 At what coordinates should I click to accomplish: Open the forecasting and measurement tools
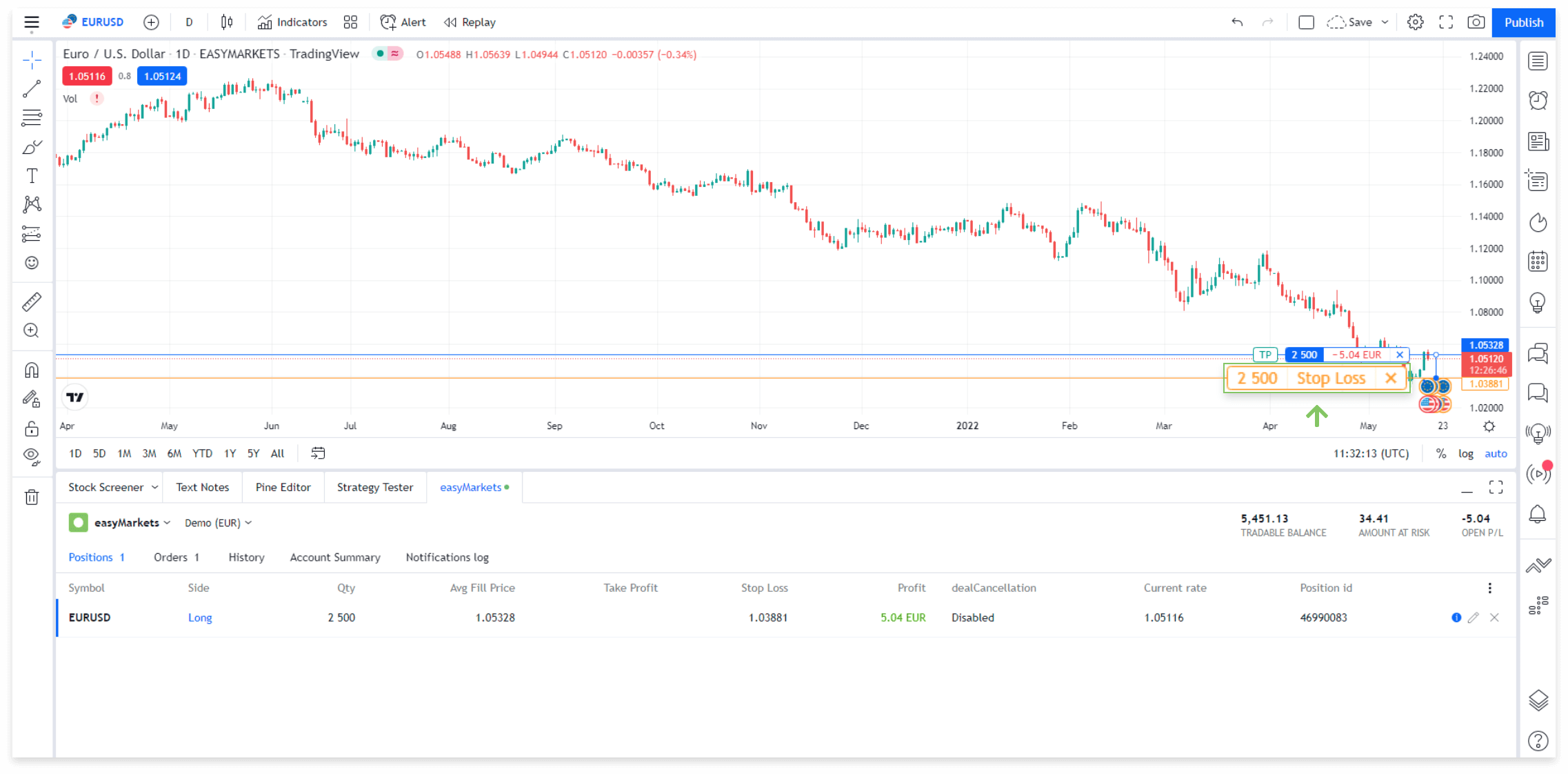pyautogui.click(x=32, y=234)
